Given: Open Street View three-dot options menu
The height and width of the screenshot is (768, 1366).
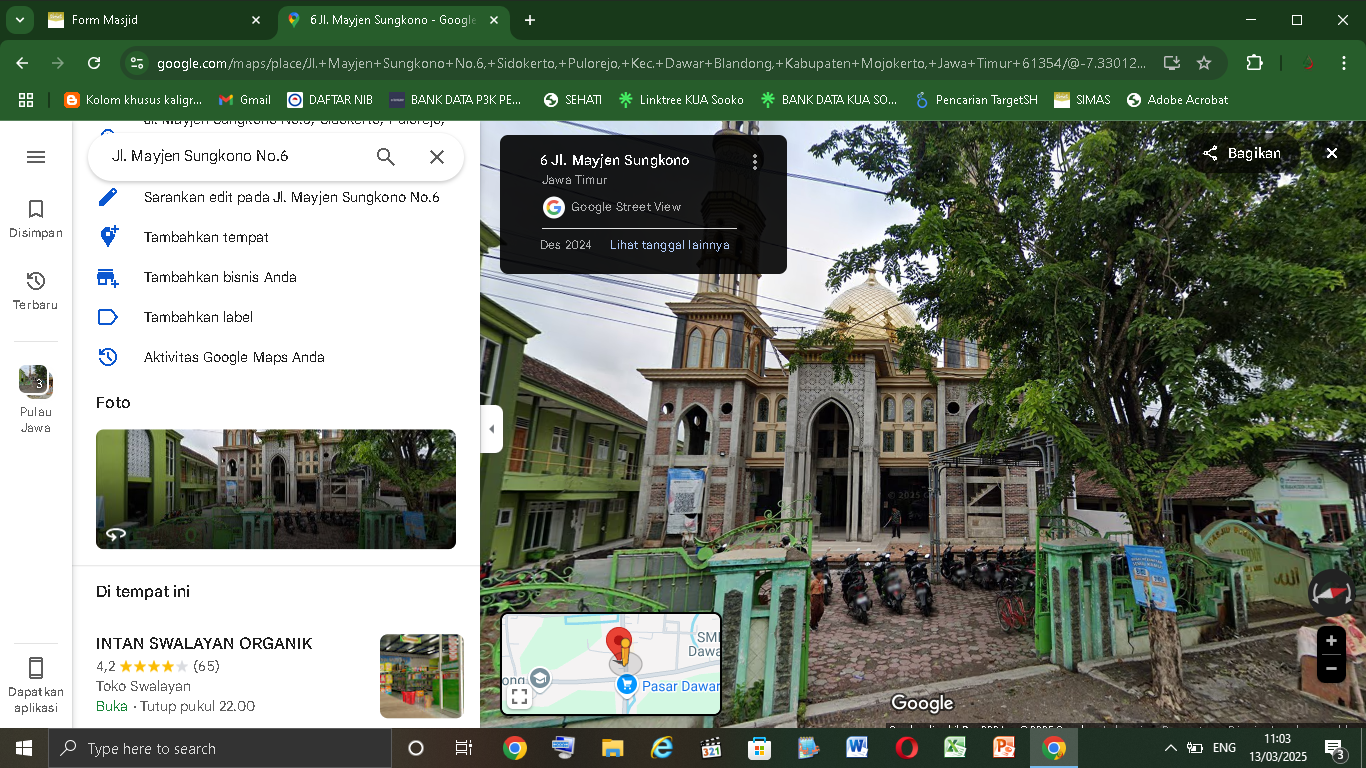Looking at the screenshot, I should coord(755,161).
